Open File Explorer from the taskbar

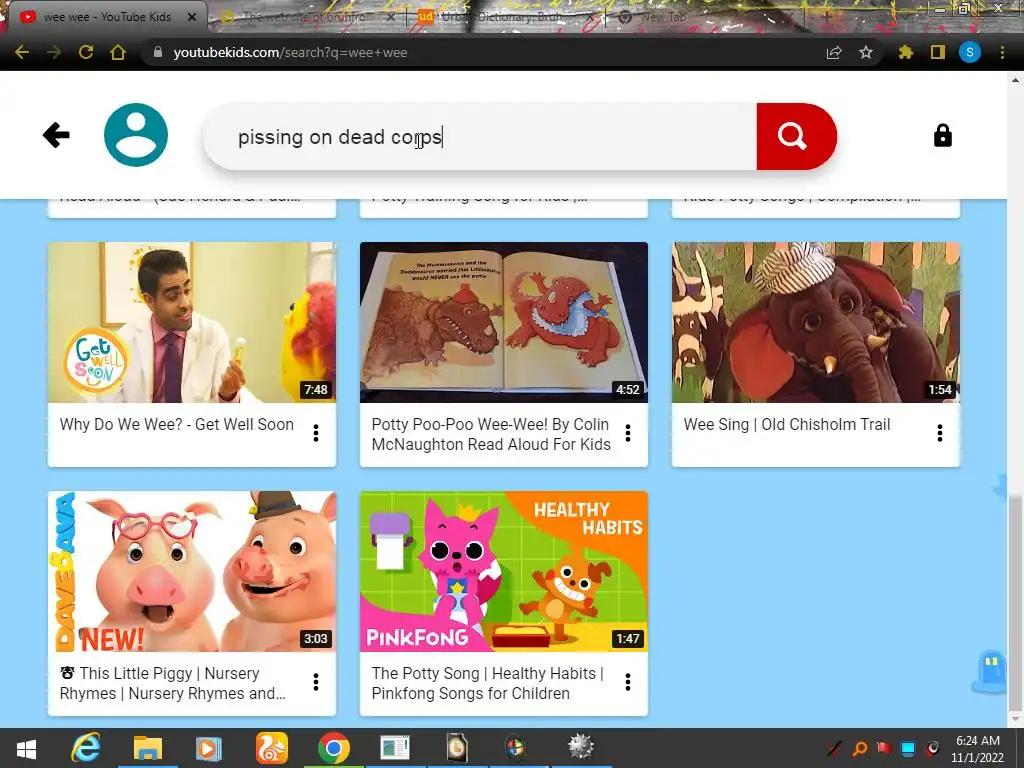[148, 748]
